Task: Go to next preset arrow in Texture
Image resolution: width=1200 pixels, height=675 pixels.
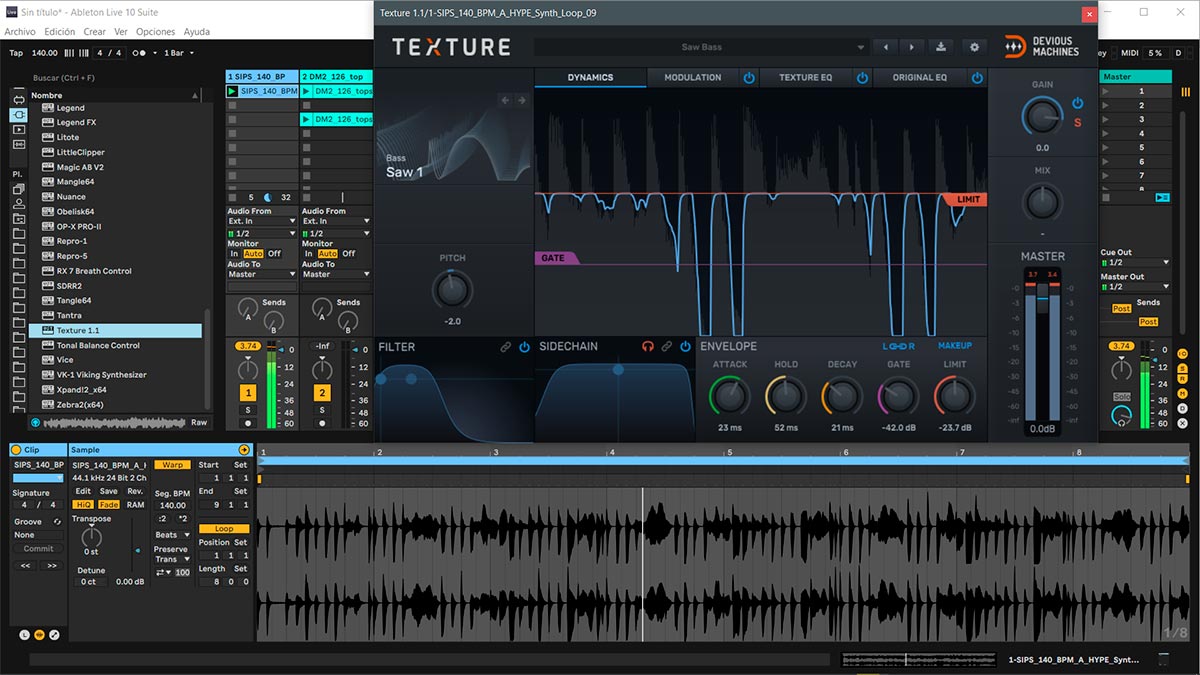Action: point(911,47)
